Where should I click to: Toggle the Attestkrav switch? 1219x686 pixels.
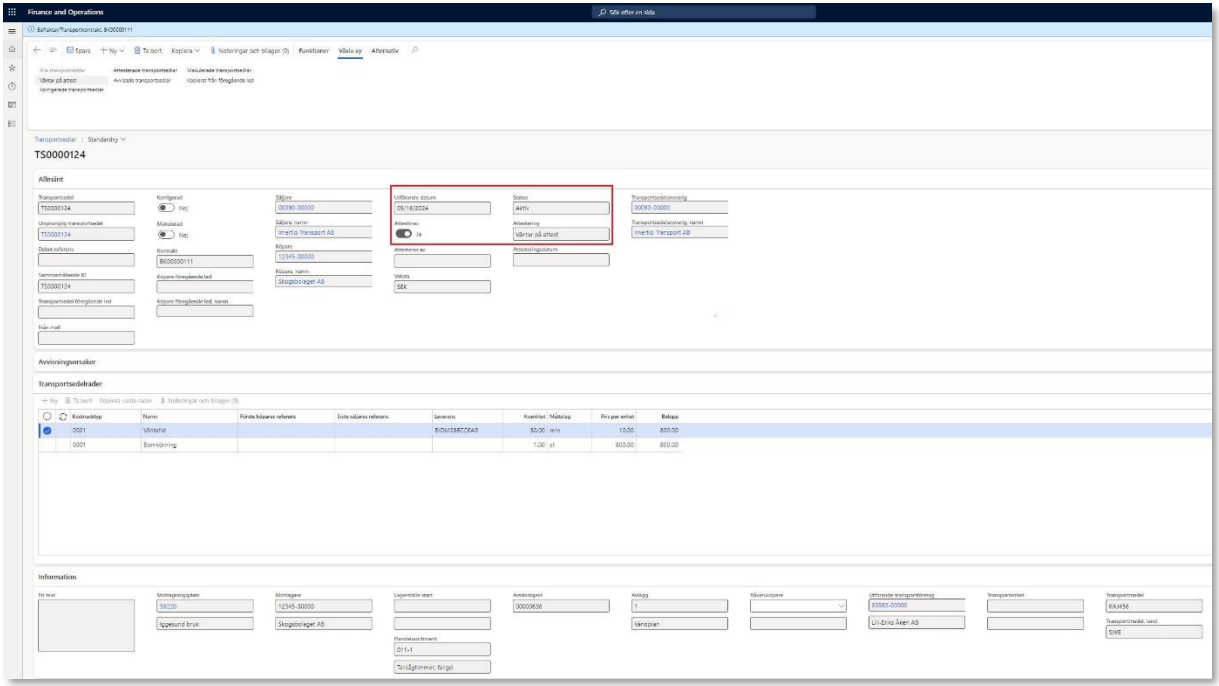(x=405, y=234)
